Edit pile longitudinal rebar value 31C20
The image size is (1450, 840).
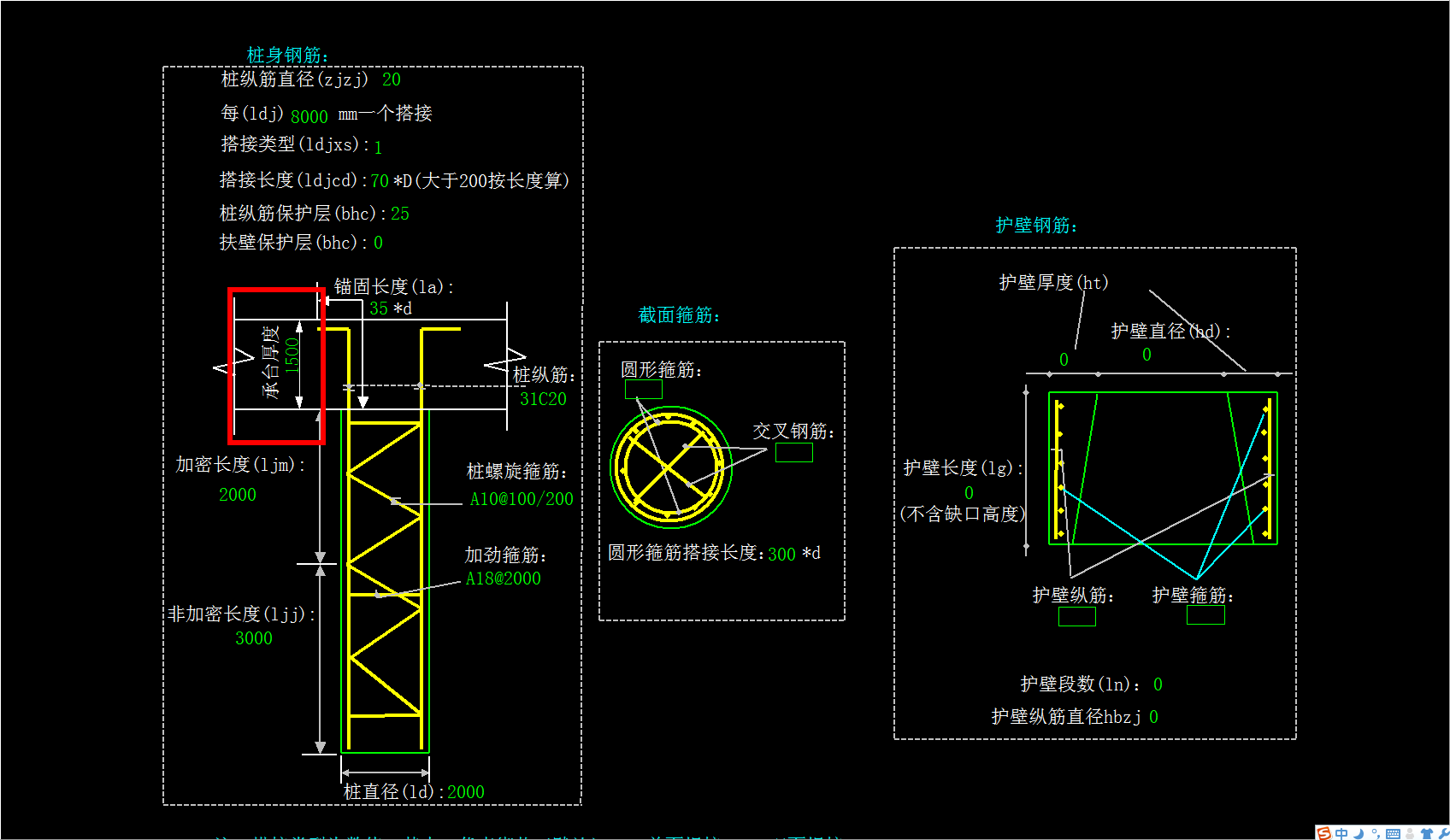(x=543, y=399)
